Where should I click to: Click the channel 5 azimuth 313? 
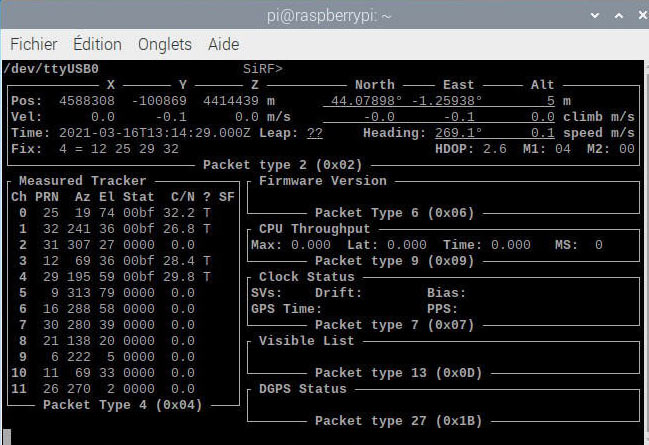click(79, 293)
